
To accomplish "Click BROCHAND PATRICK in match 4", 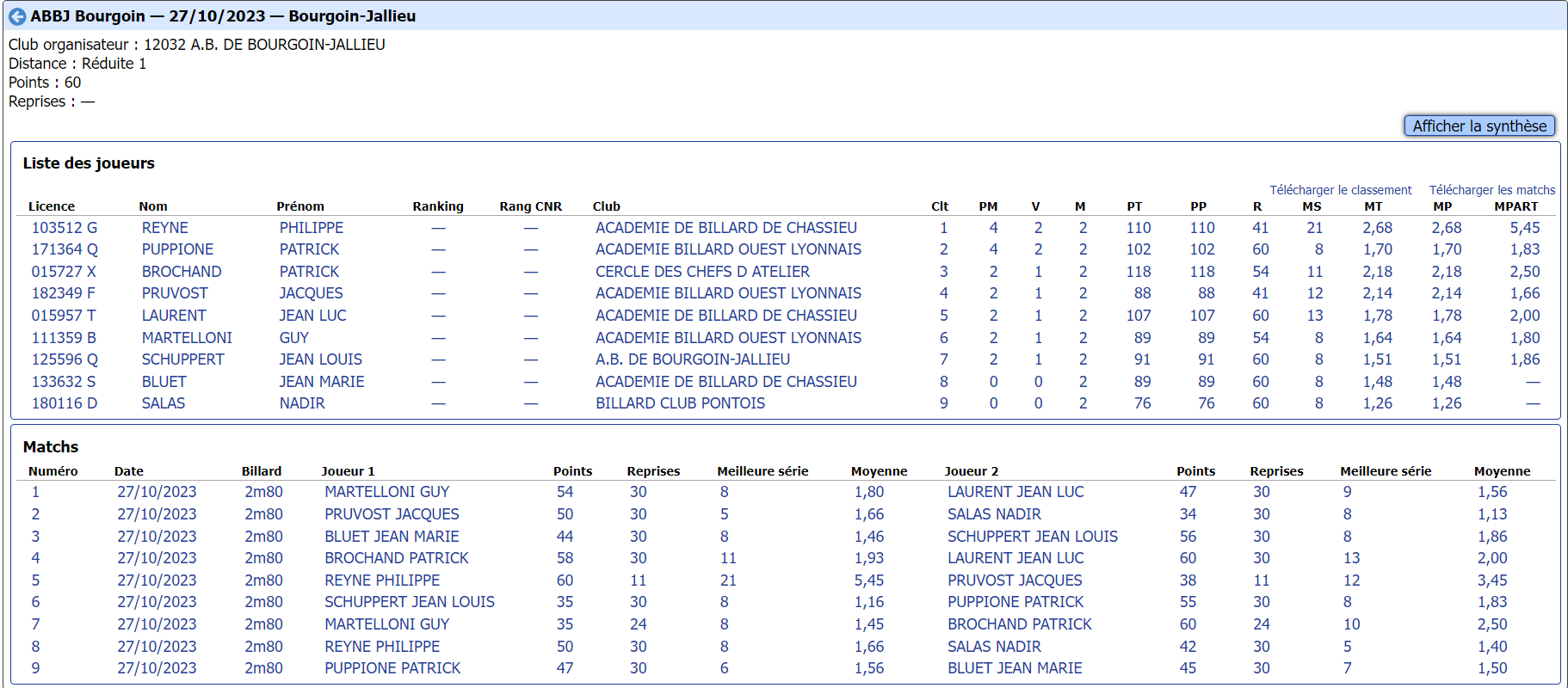I will [x=397, y=558].
